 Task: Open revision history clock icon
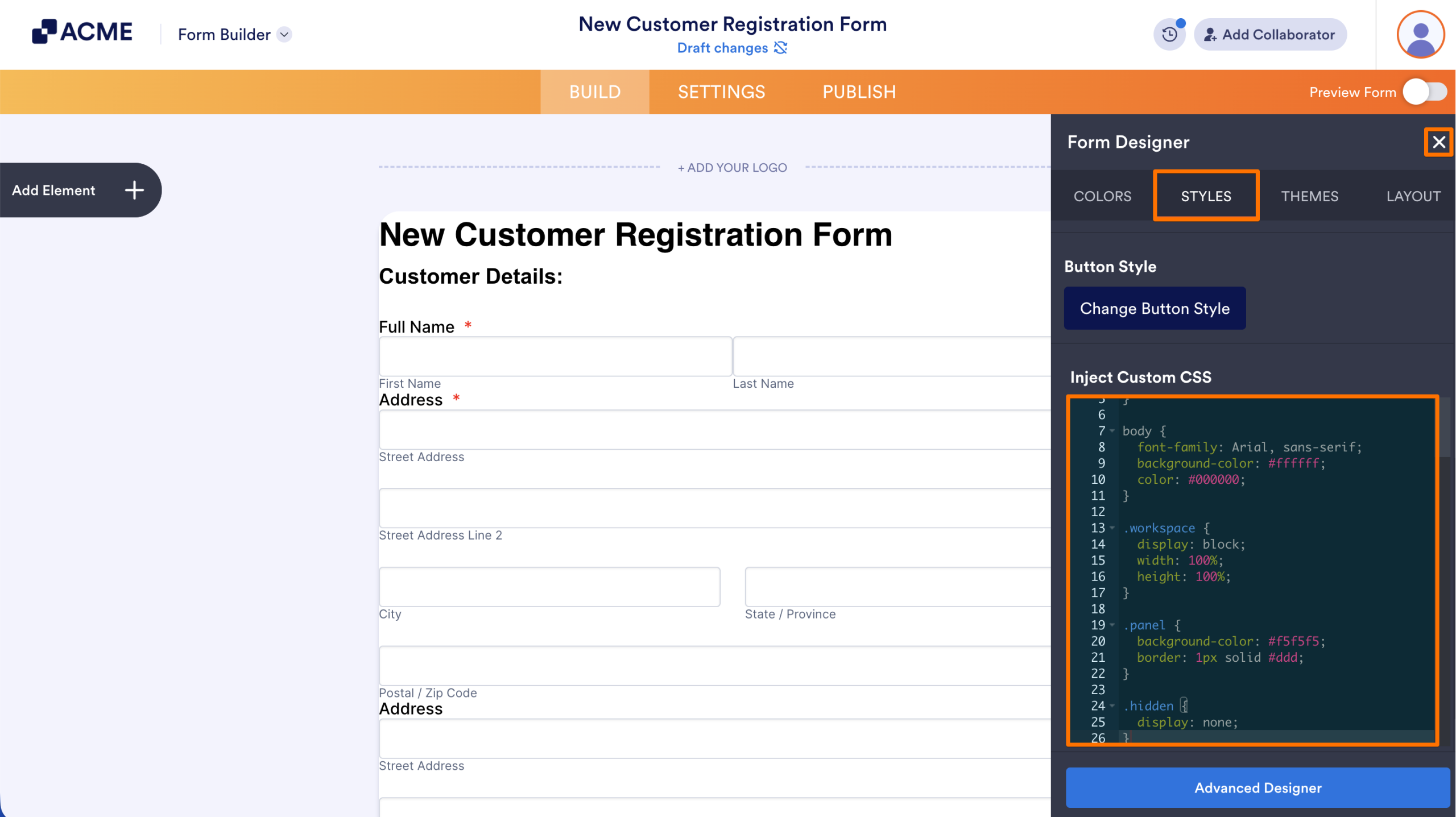pos(1169,35)
